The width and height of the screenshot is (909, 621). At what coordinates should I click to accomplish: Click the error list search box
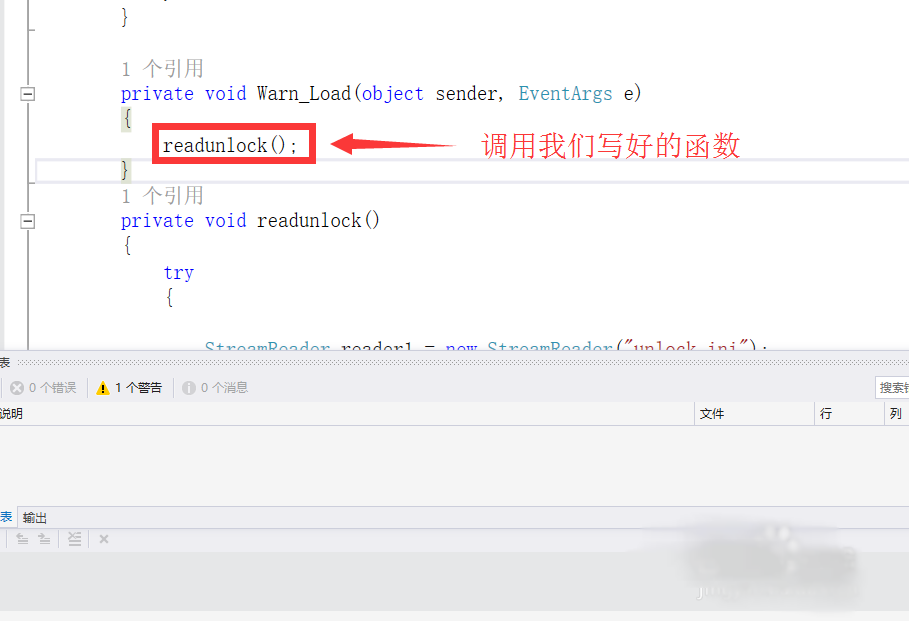892,387
